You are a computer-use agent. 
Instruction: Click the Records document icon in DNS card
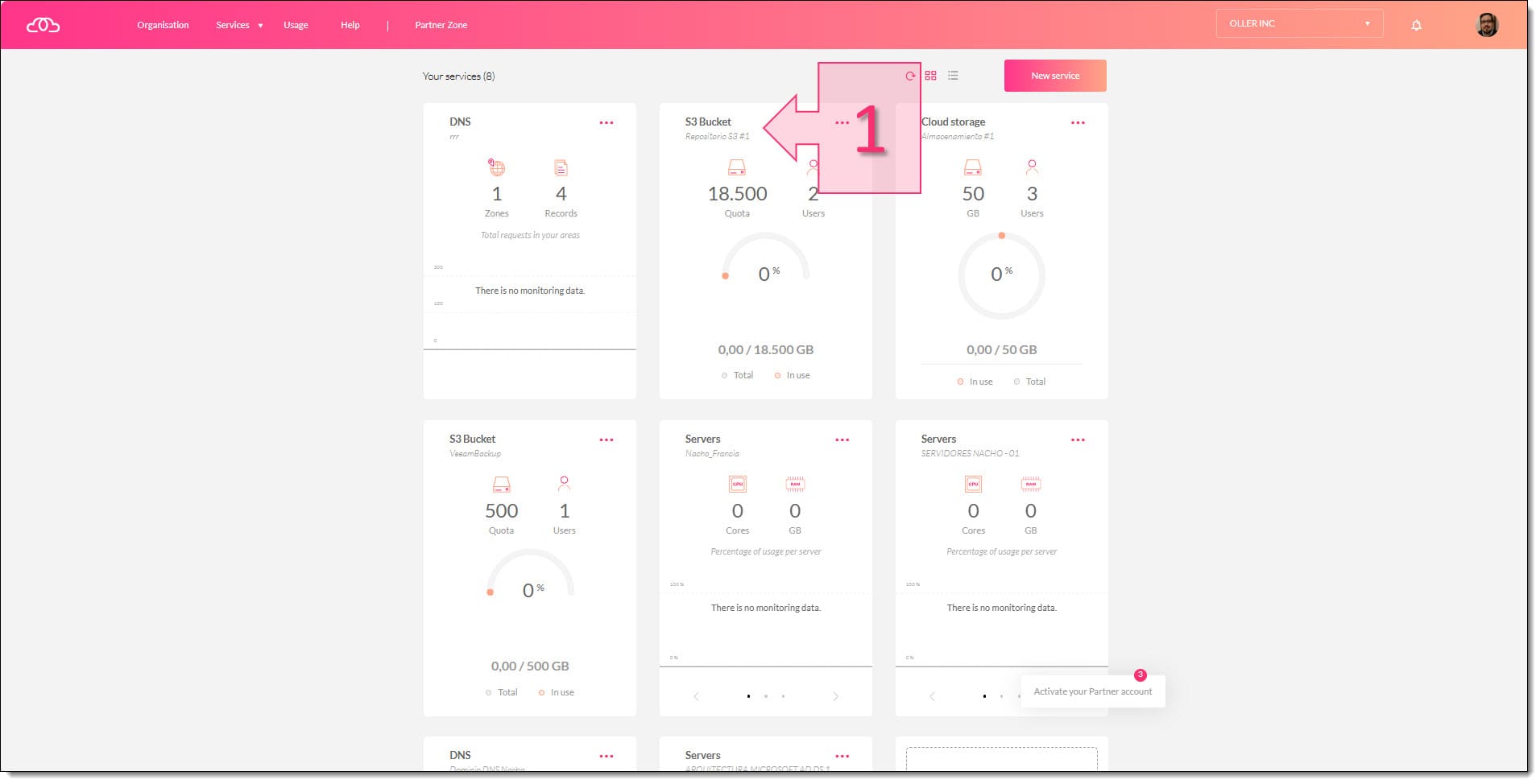(x=561, y=167)
